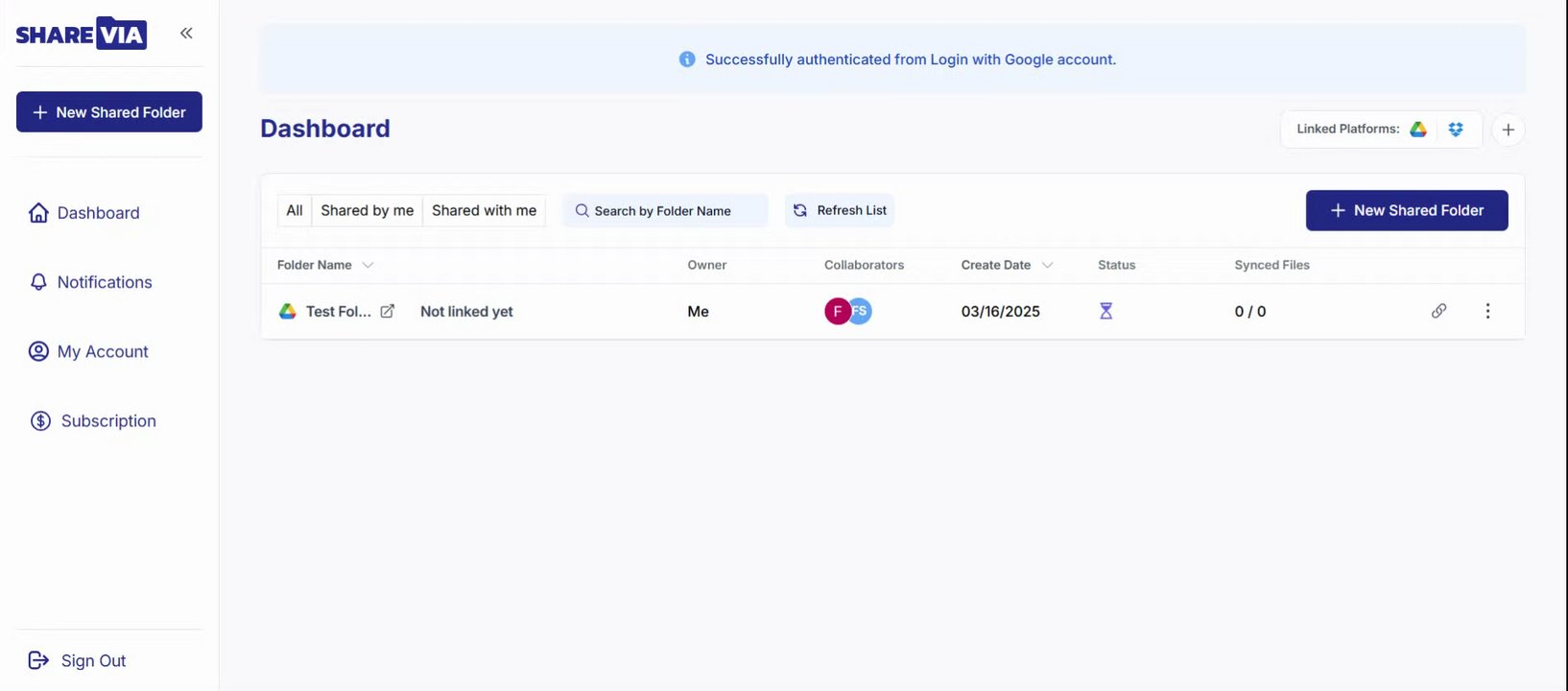Sort by Folder Name column chevron
This screenshot has height=691, width=1568.
368,265
